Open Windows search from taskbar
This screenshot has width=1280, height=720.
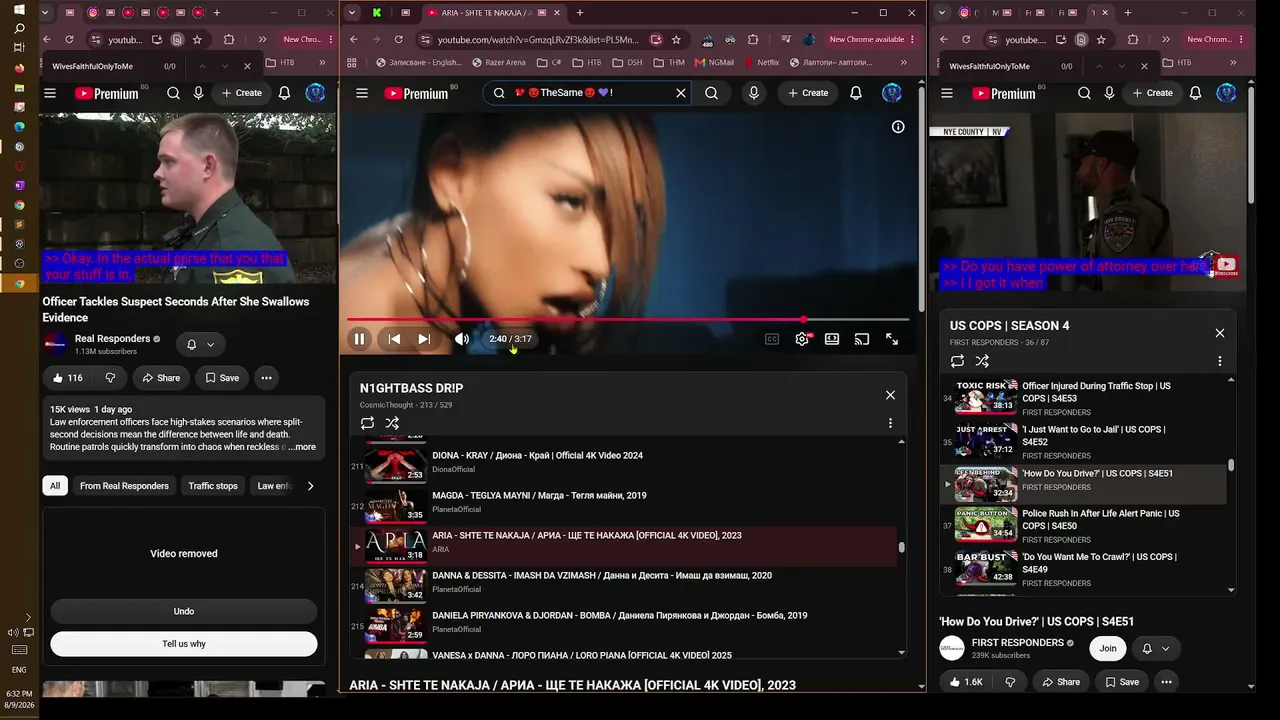point(19,28)
